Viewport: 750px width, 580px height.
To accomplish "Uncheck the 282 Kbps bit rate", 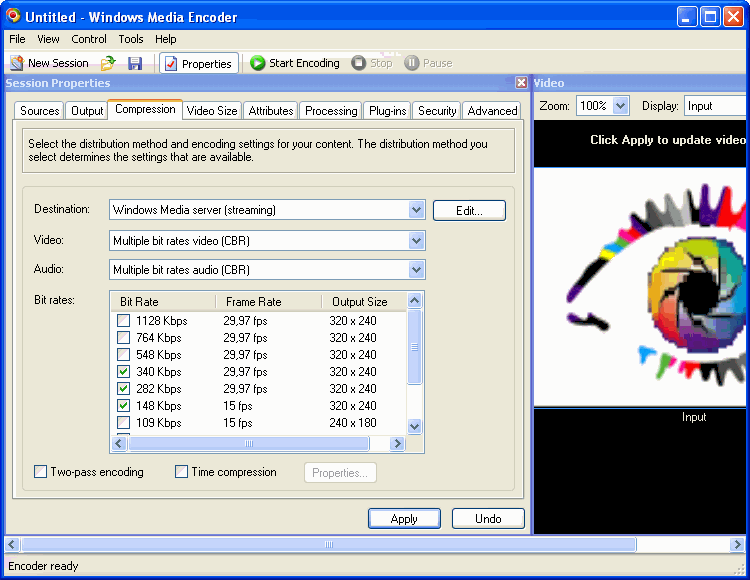I will coord(123,389).
